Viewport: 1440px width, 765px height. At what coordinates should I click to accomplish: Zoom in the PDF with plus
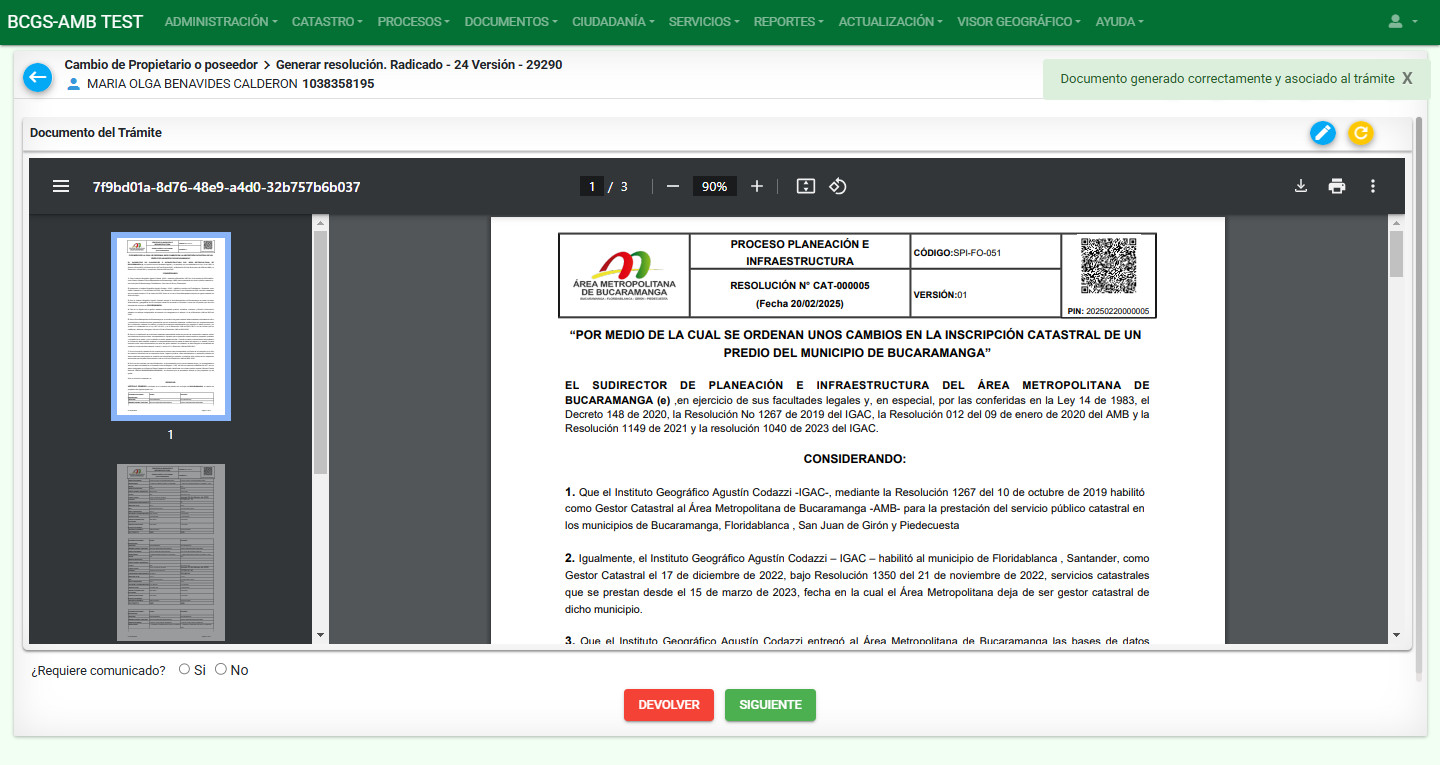coord(757,186)
